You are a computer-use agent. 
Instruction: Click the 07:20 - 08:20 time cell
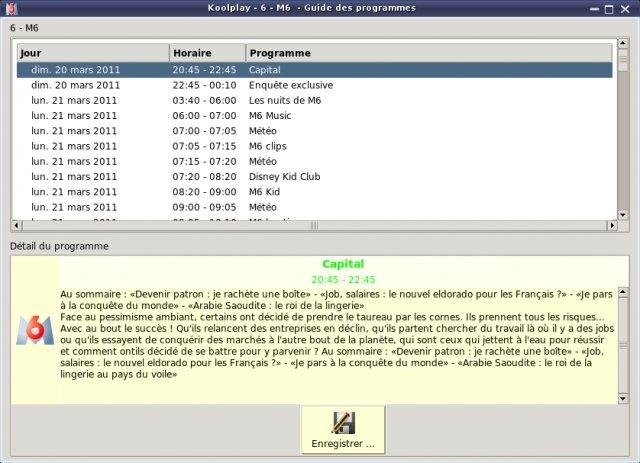[x=204, y=177]
